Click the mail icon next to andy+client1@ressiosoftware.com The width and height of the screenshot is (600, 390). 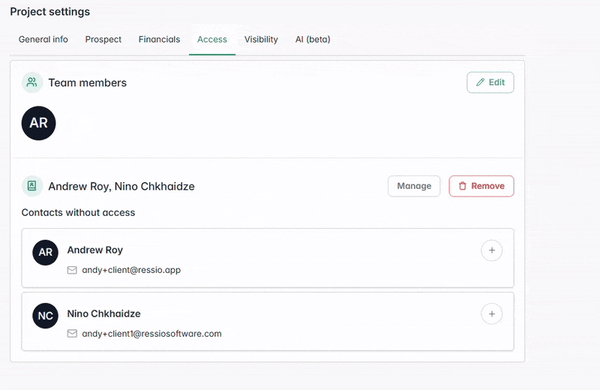(72, 334)
